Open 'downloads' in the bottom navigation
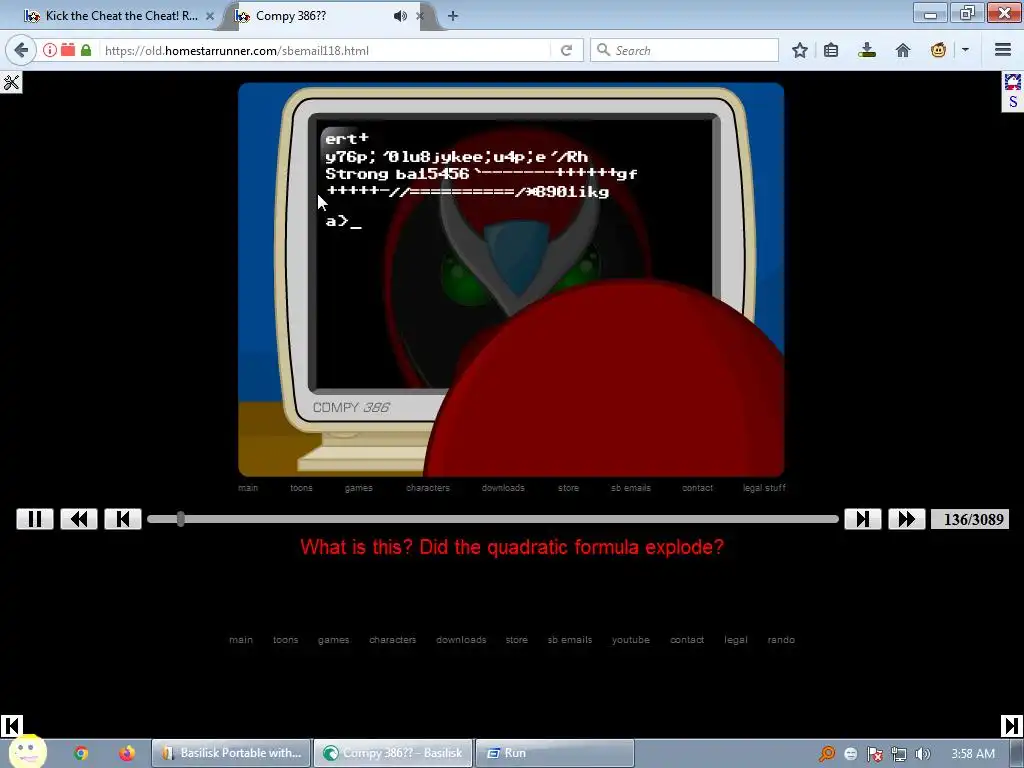 461,640
